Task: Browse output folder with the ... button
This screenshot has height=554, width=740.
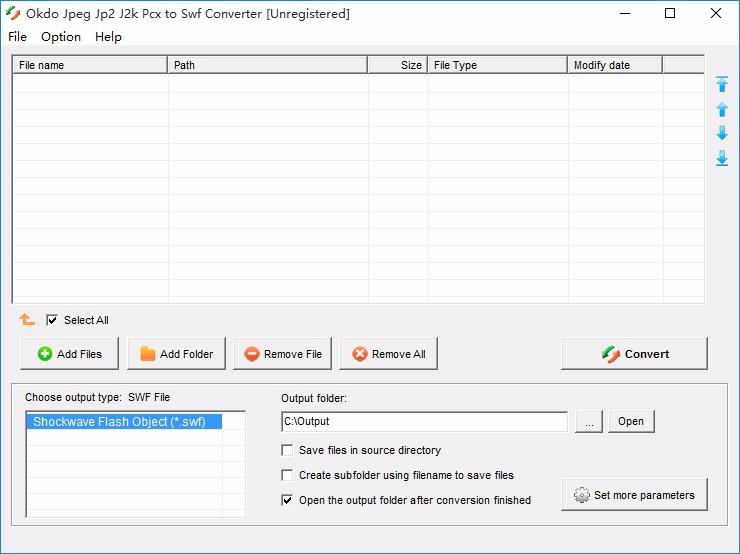Action: (589, 421)
